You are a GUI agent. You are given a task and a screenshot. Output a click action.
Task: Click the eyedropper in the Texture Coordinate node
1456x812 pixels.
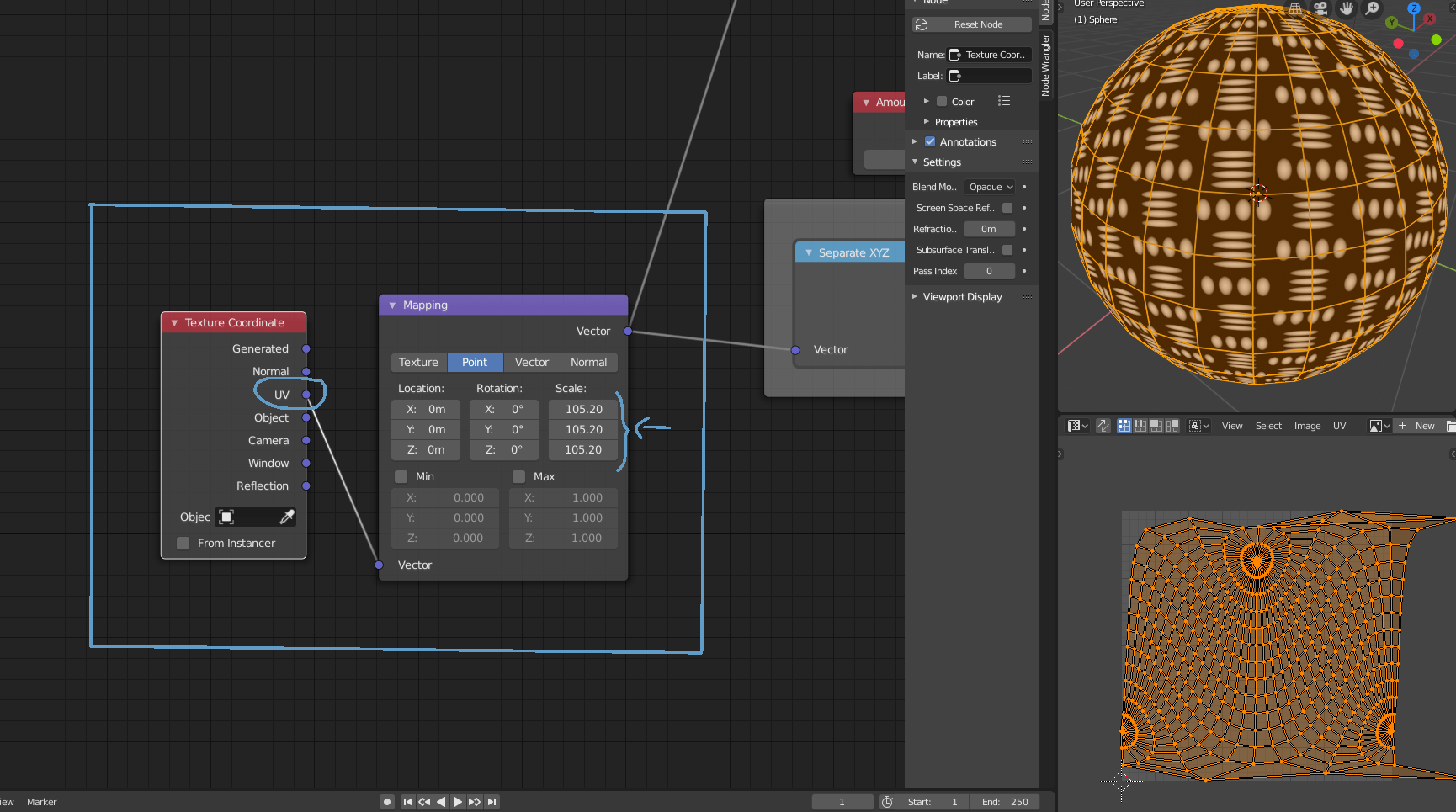pyautogui.click(x=287, y=517)
